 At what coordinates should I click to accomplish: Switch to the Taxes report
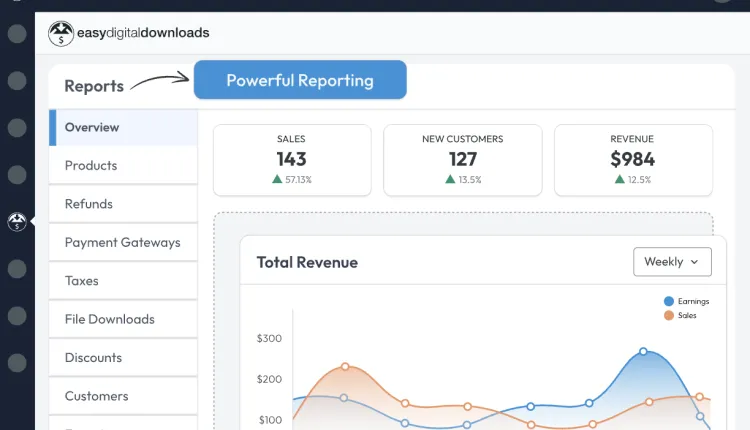(123, 281)
